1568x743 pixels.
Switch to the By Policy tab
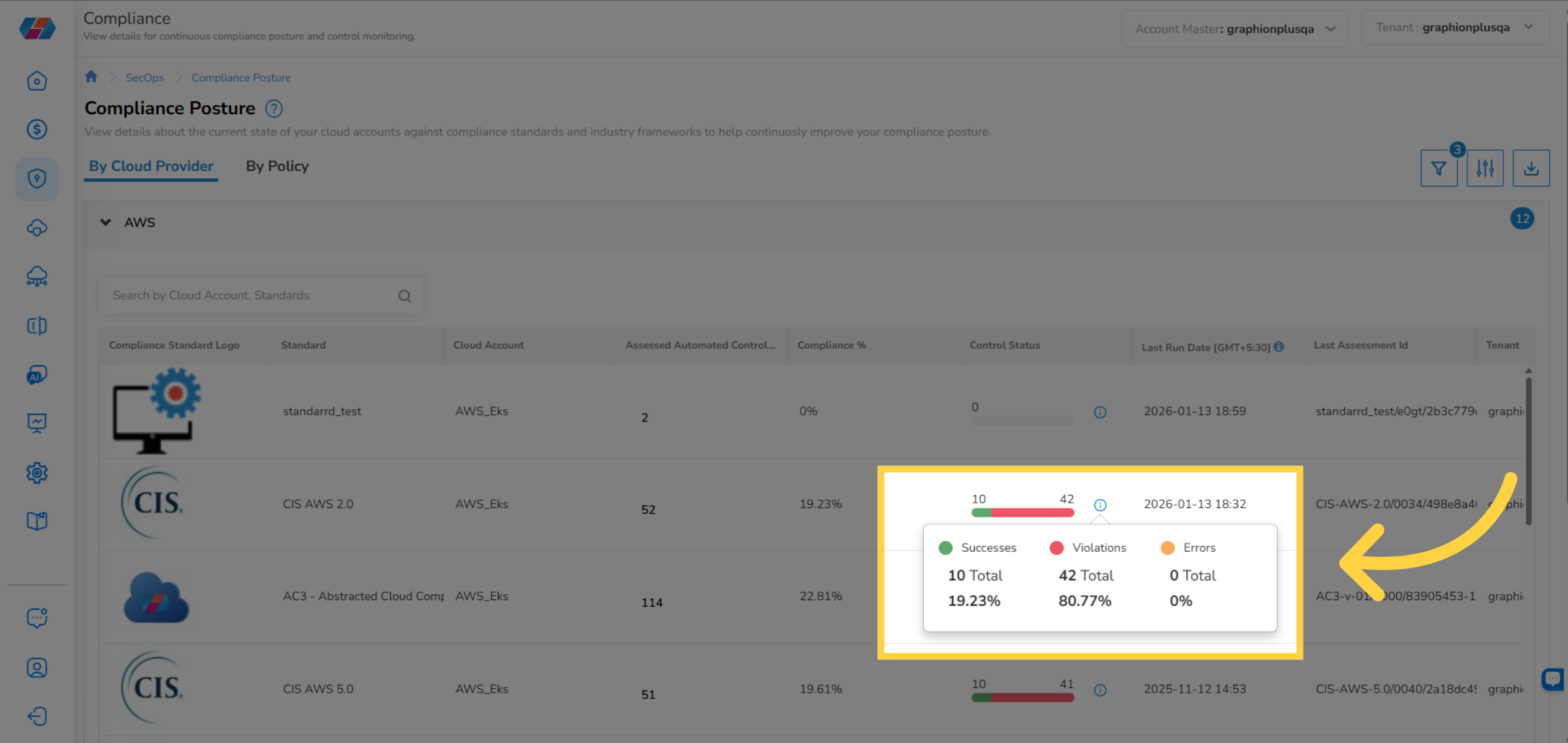tap(276, 166)
